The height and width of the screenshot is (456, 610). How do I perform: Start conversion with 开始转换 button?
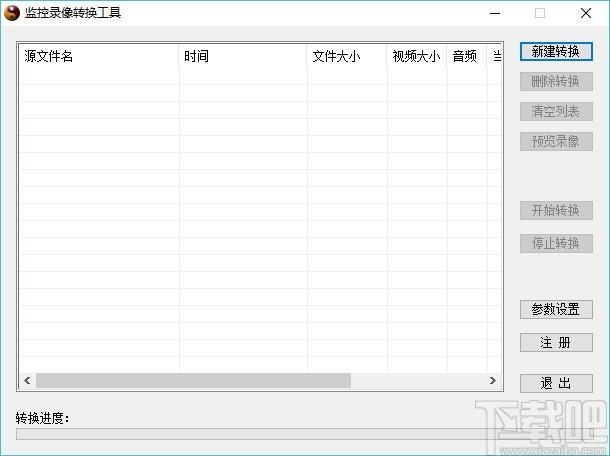coord(556,210)
